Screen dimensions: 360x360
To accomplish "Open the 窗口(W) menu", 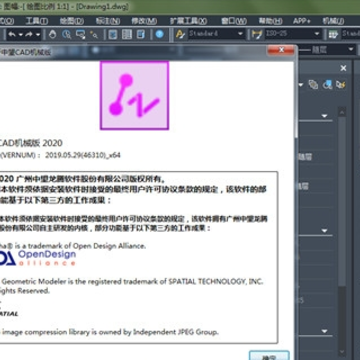I will pos(234,21).
